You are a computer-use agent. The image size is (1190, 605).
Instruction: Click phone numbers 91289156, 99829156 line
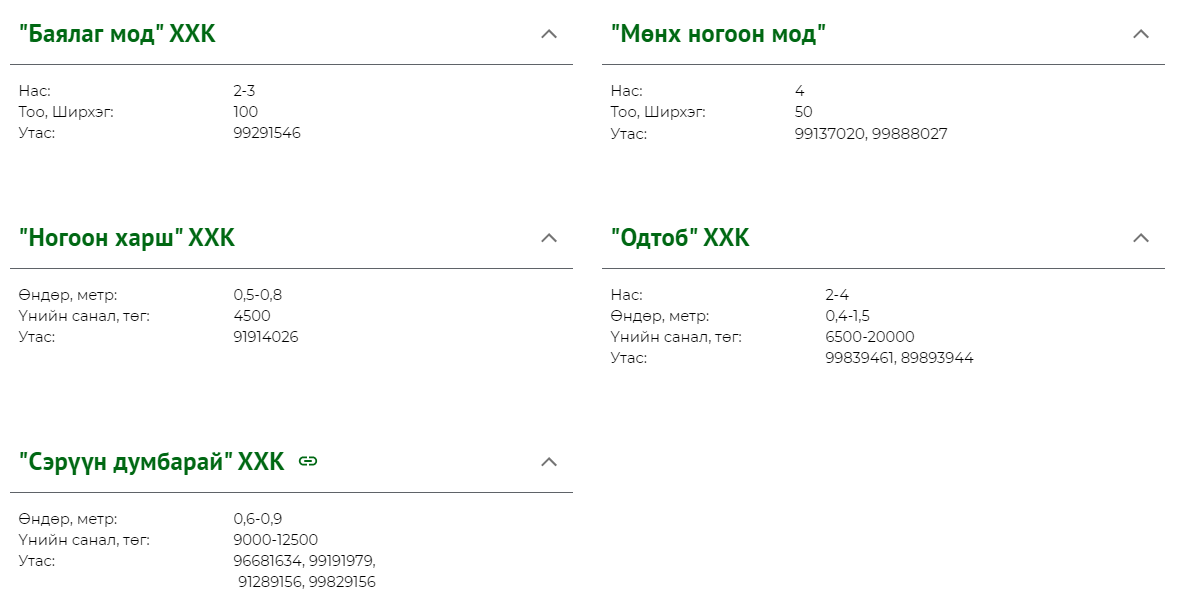pos(307,582)
